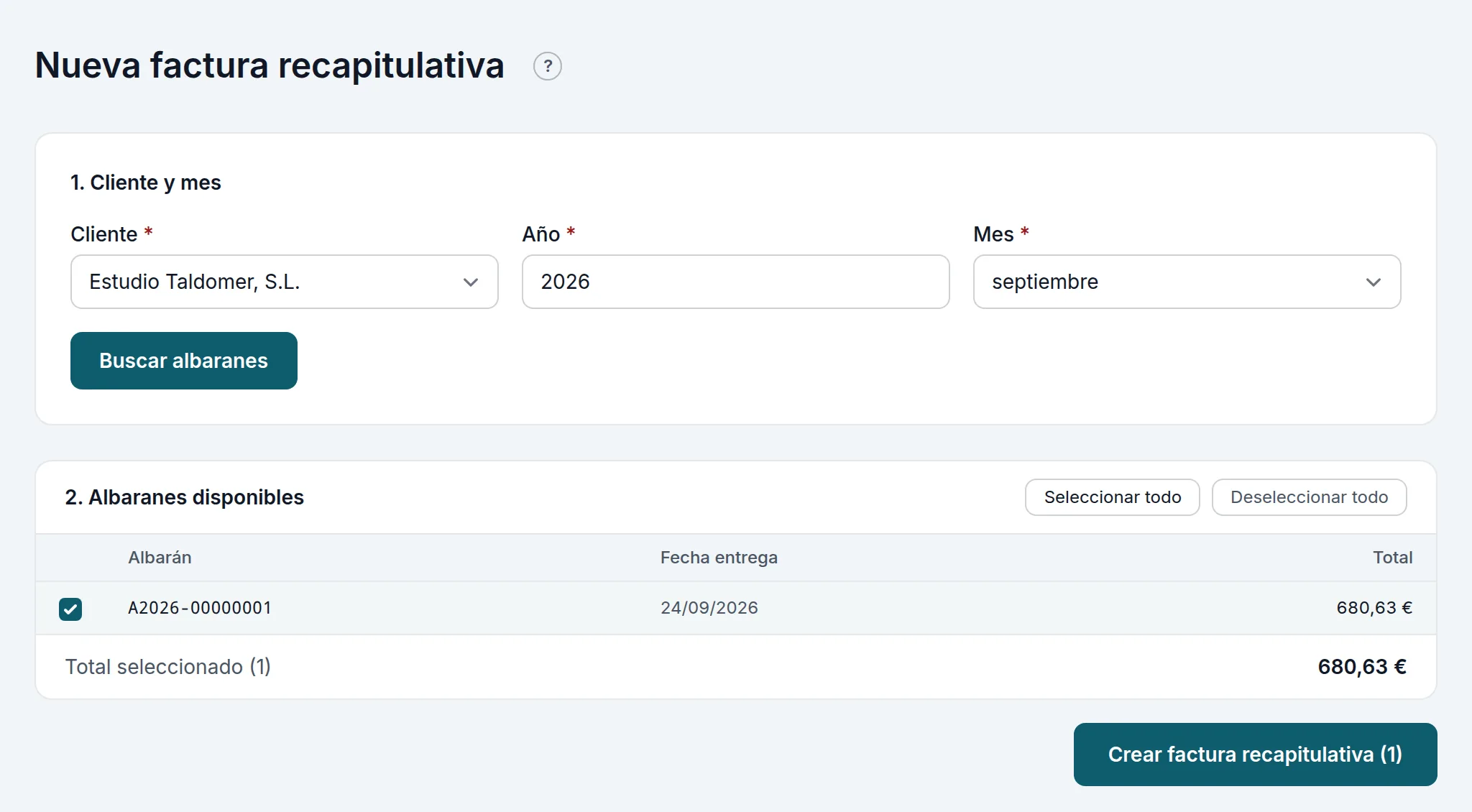Click the 1. Cliente y mes heading
The width and height of the screenshot is (1472, 812).
(x=145, y=183)
